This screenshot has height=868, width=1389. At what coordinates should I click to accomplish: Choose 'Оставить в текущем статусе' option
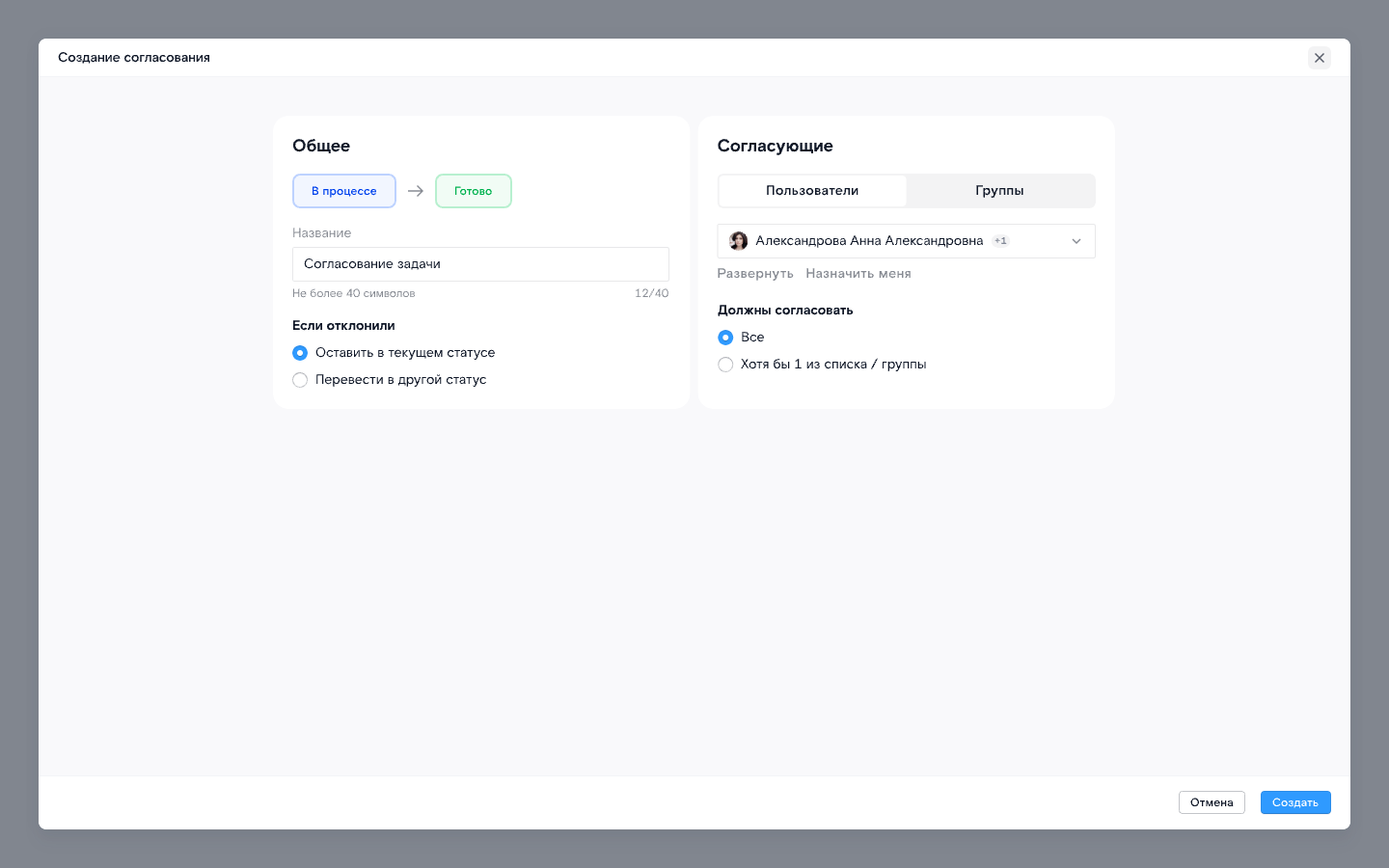(300, 353)
